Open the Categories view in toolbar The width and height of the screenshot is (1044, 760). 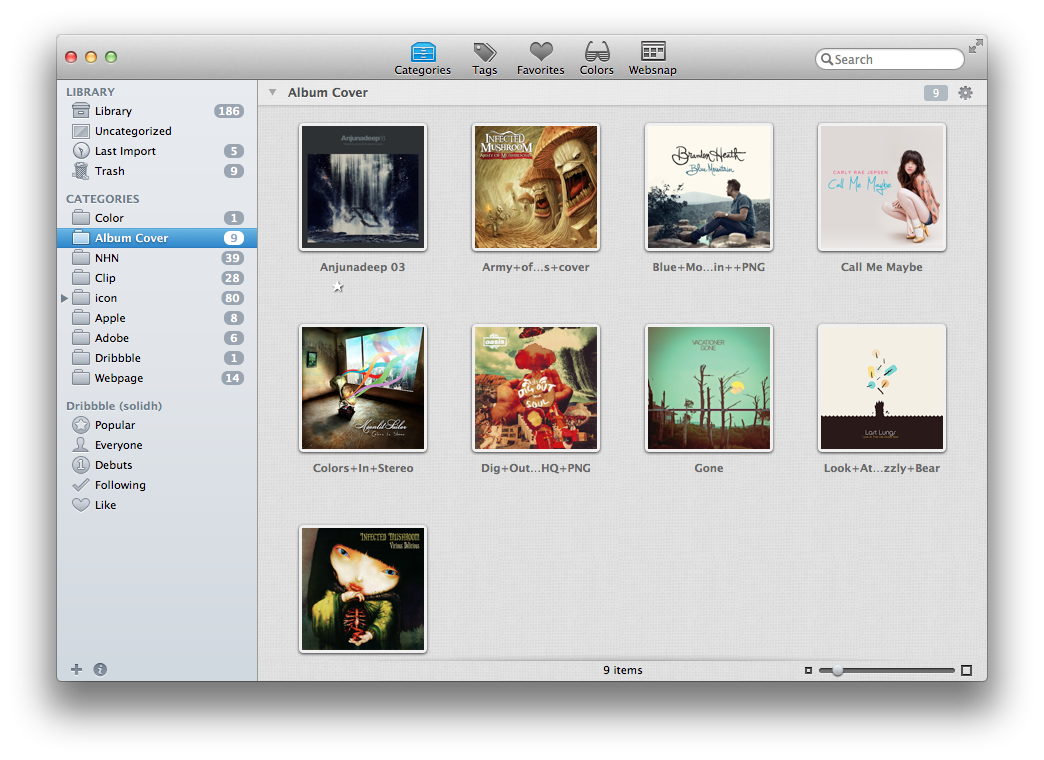[x=422, y=59]
